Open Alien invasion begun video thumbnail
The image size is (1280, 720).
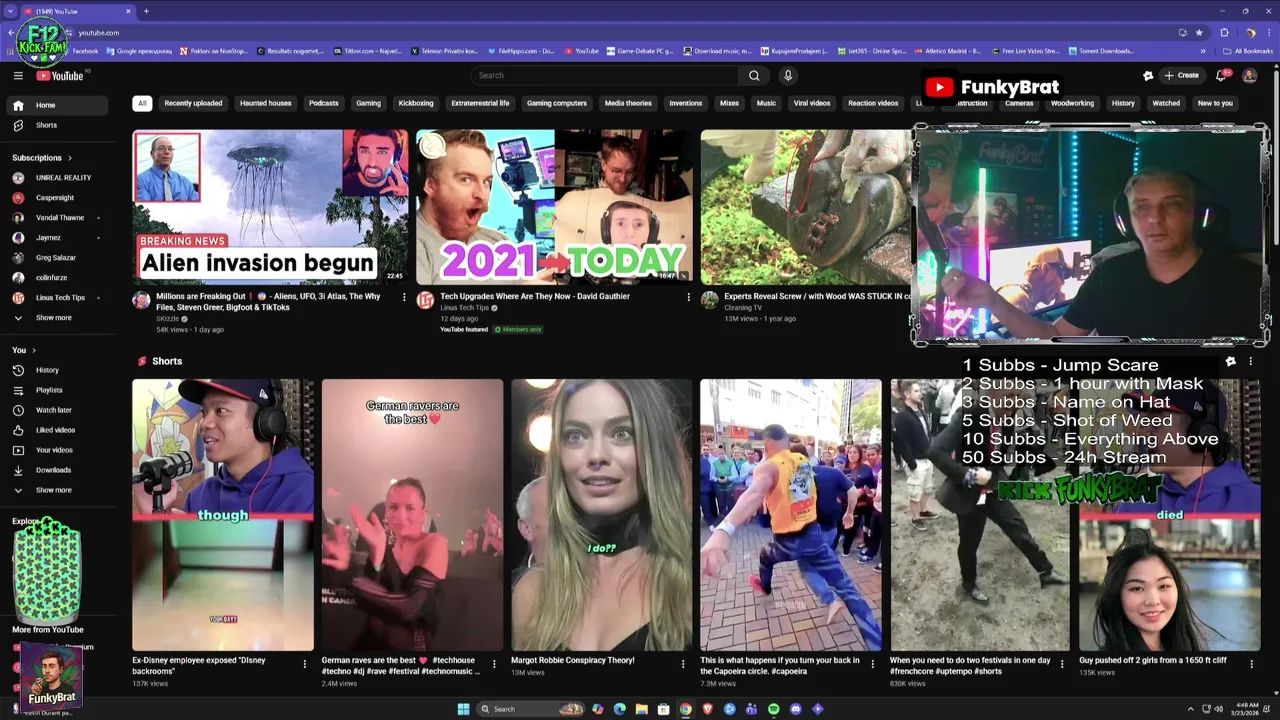coord(270,207)
